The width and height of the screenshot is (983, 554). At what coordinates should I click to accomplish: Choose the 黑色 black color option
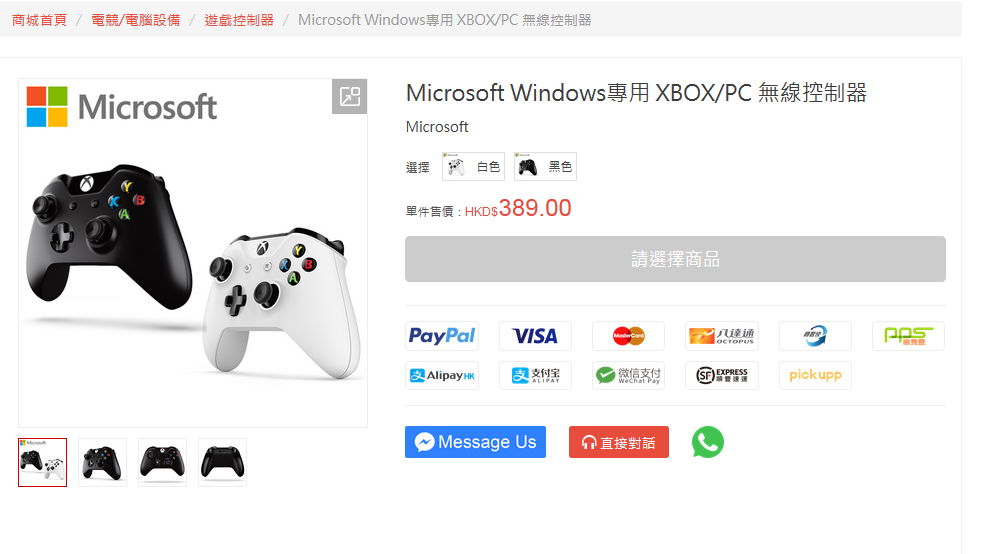click(545, 167)
